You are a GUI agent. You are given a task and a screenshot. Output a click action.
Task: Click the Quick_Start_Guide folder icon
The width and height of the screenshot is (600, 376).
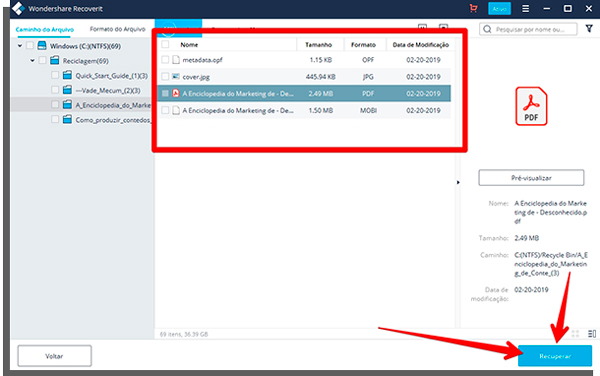pyautogui.click(x=67, y=75)
